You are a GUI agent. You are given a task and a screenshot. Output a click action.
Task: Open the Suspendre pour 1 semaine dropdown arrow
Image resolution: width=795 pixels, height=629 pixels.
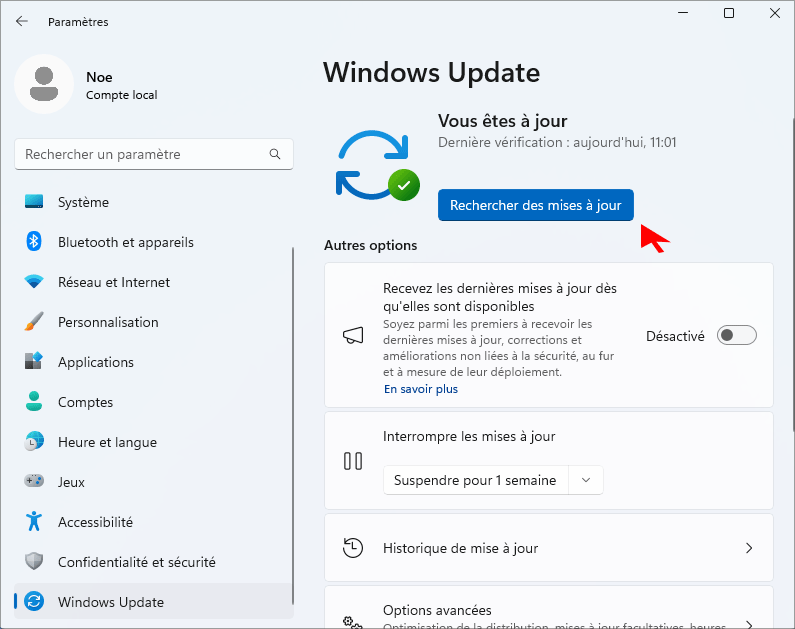pyautogui.click(x=586, y=480)
